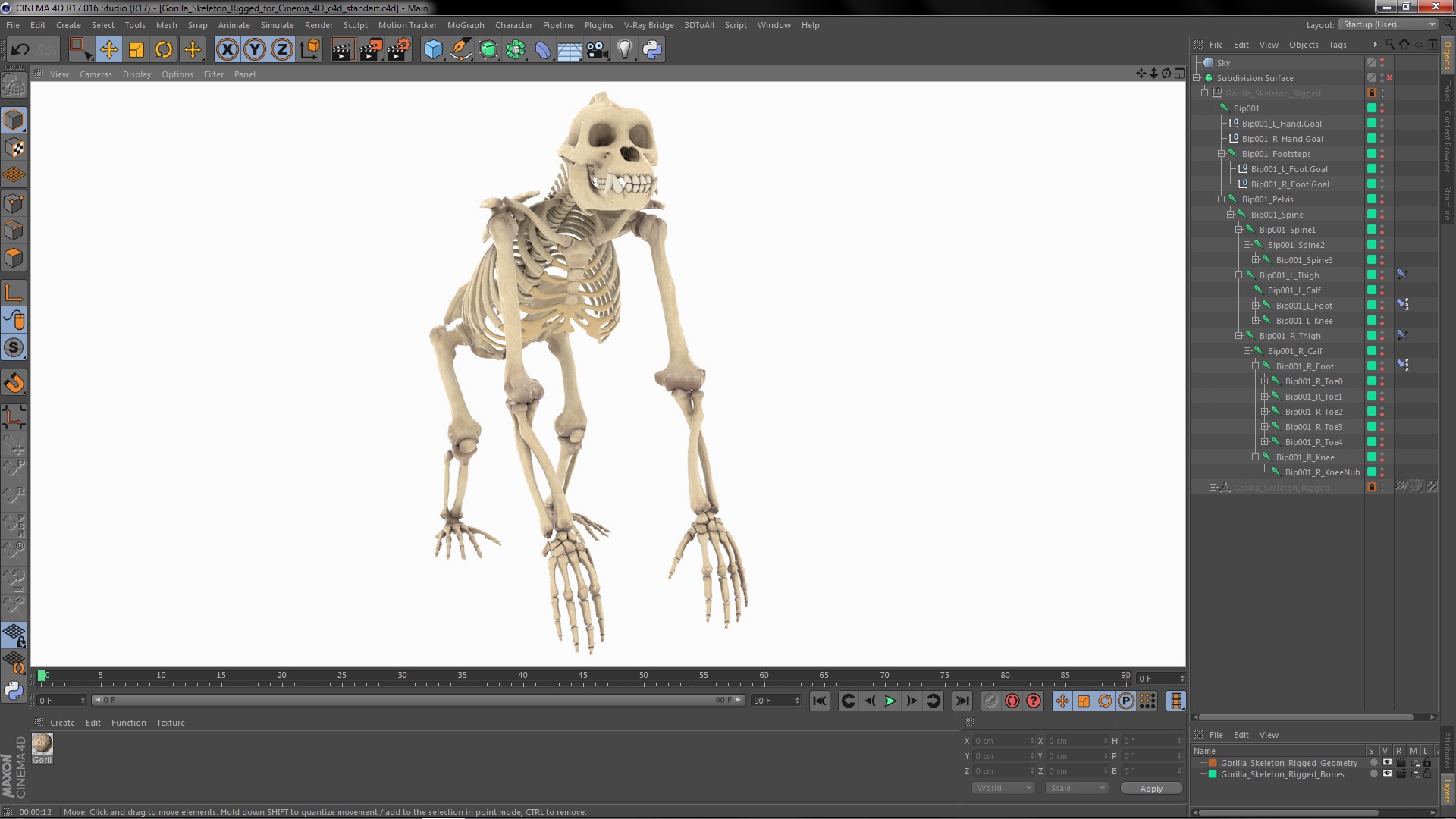Viewport: 1456px width, 819px height.
Task: Click the magnet tool icon
Action: click(x=14, y=384)
